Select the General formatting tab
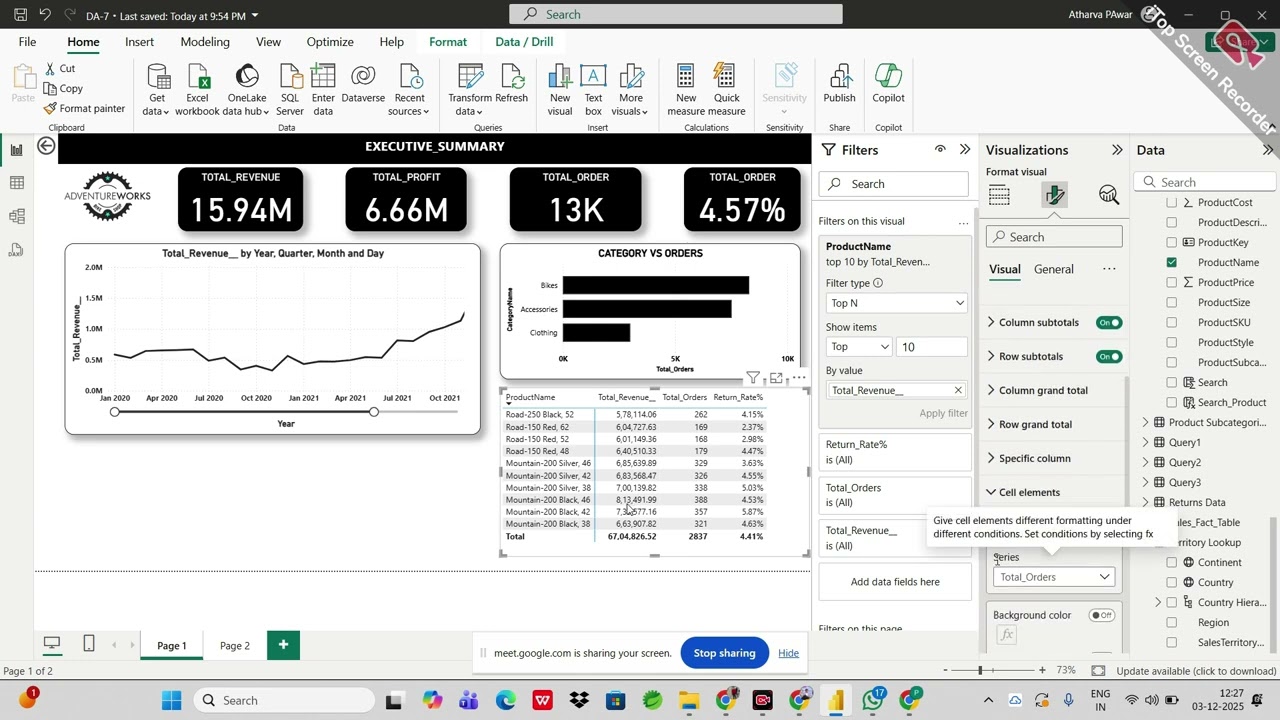 coord(1053,269)
